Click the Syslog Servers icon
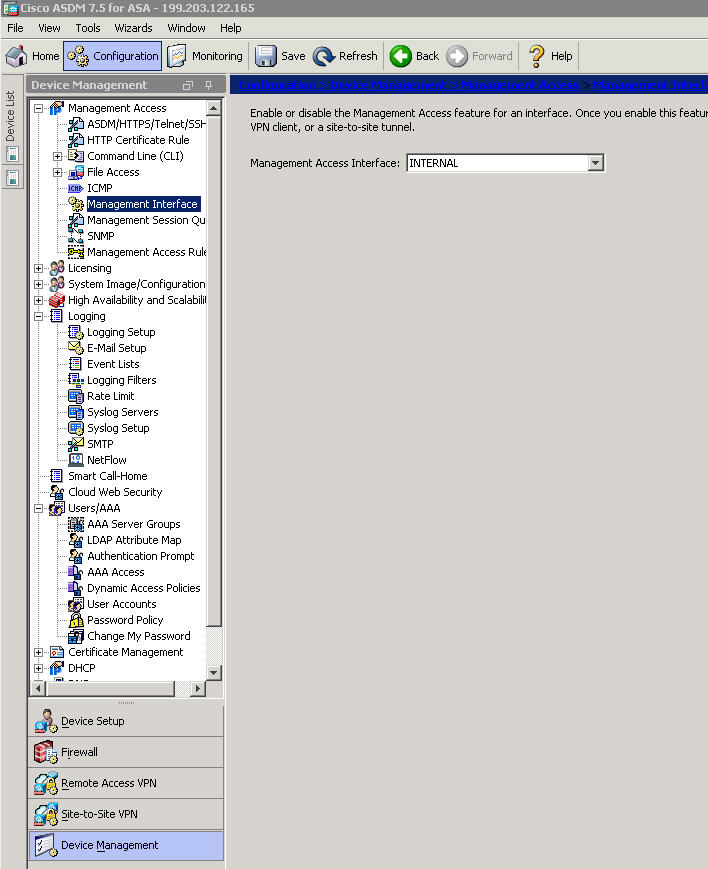Image resolution: width=708 pixels, height=869 pixels. [x=75, y=412]
